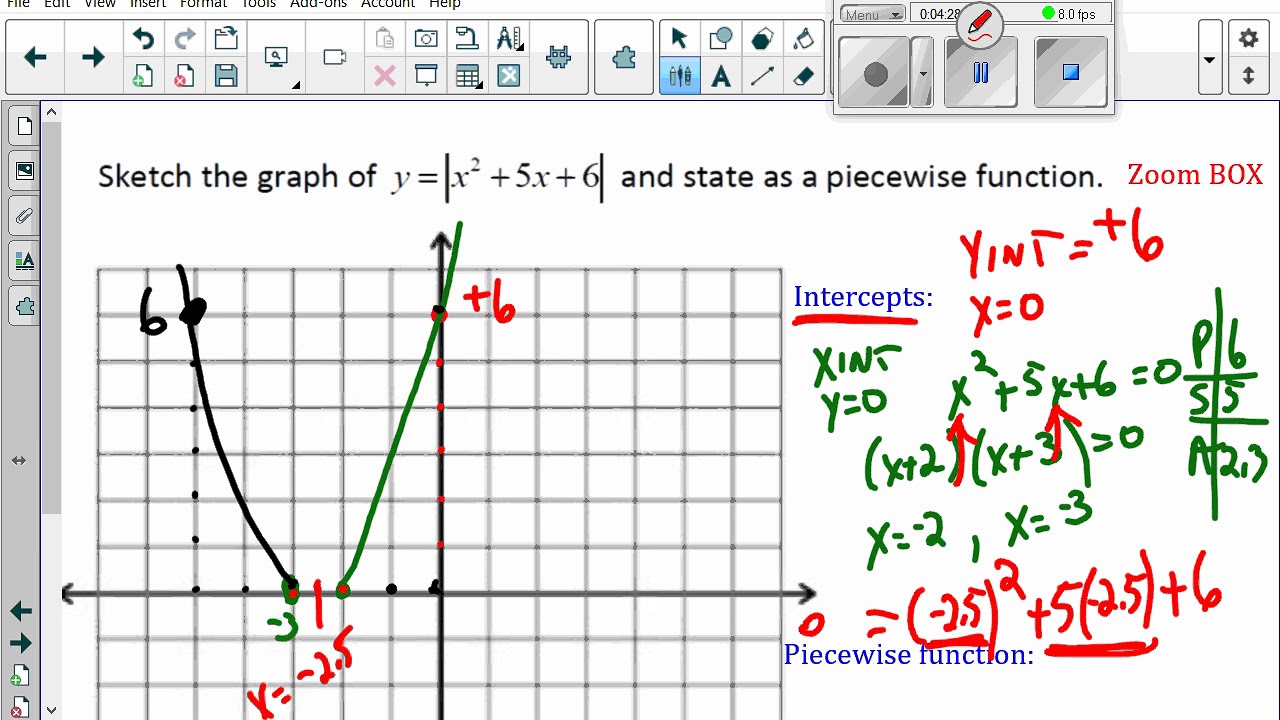Delete the current page with red-x page icon
The height and width of the screenshot is (720, 1280).
184,76
